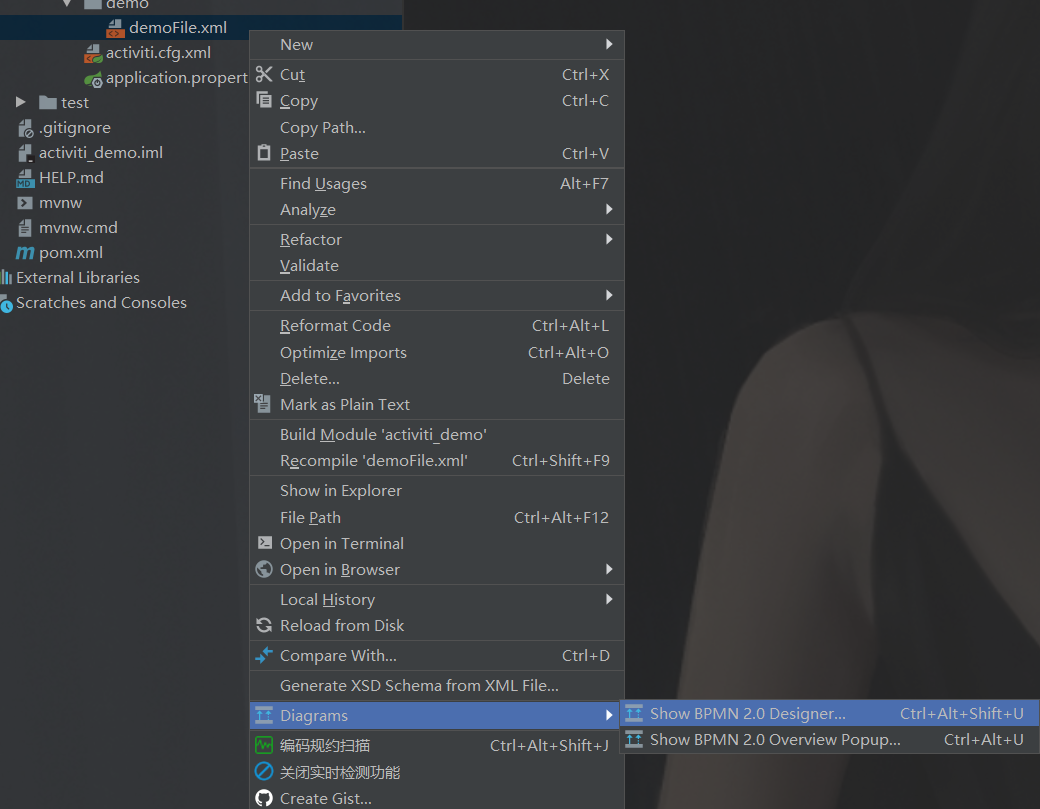This screenshot has width=1040, height=809.
Task: Click the .gitignore file icon
Action: [x=25, y=128]
